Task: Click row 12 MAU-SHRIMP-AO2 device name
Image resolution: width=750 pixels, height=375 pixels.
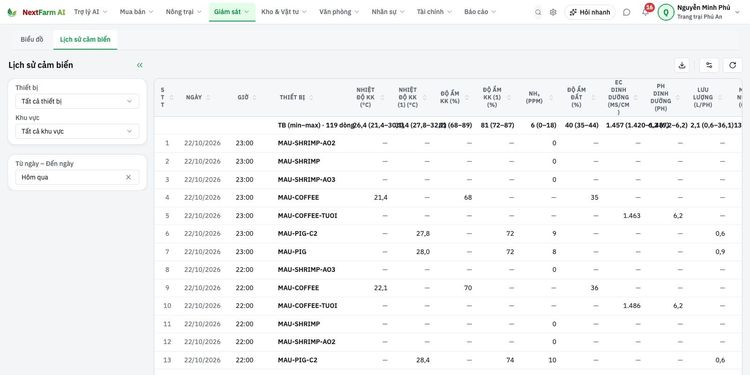Action: [x=307, y=342]
